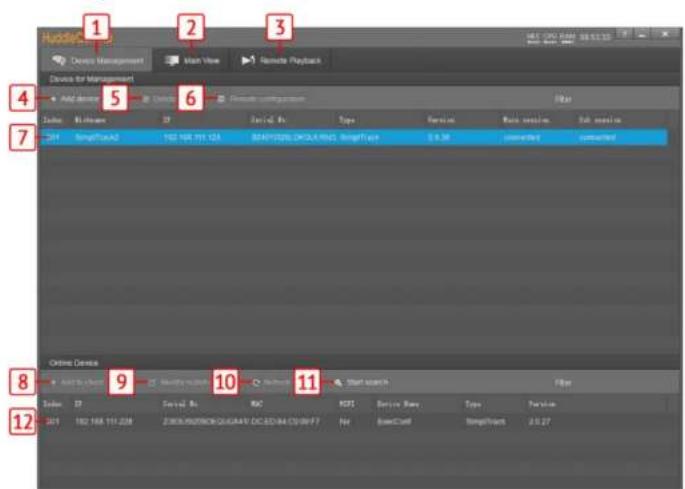
Task: Click the Sub session column header
Action: 599,120
